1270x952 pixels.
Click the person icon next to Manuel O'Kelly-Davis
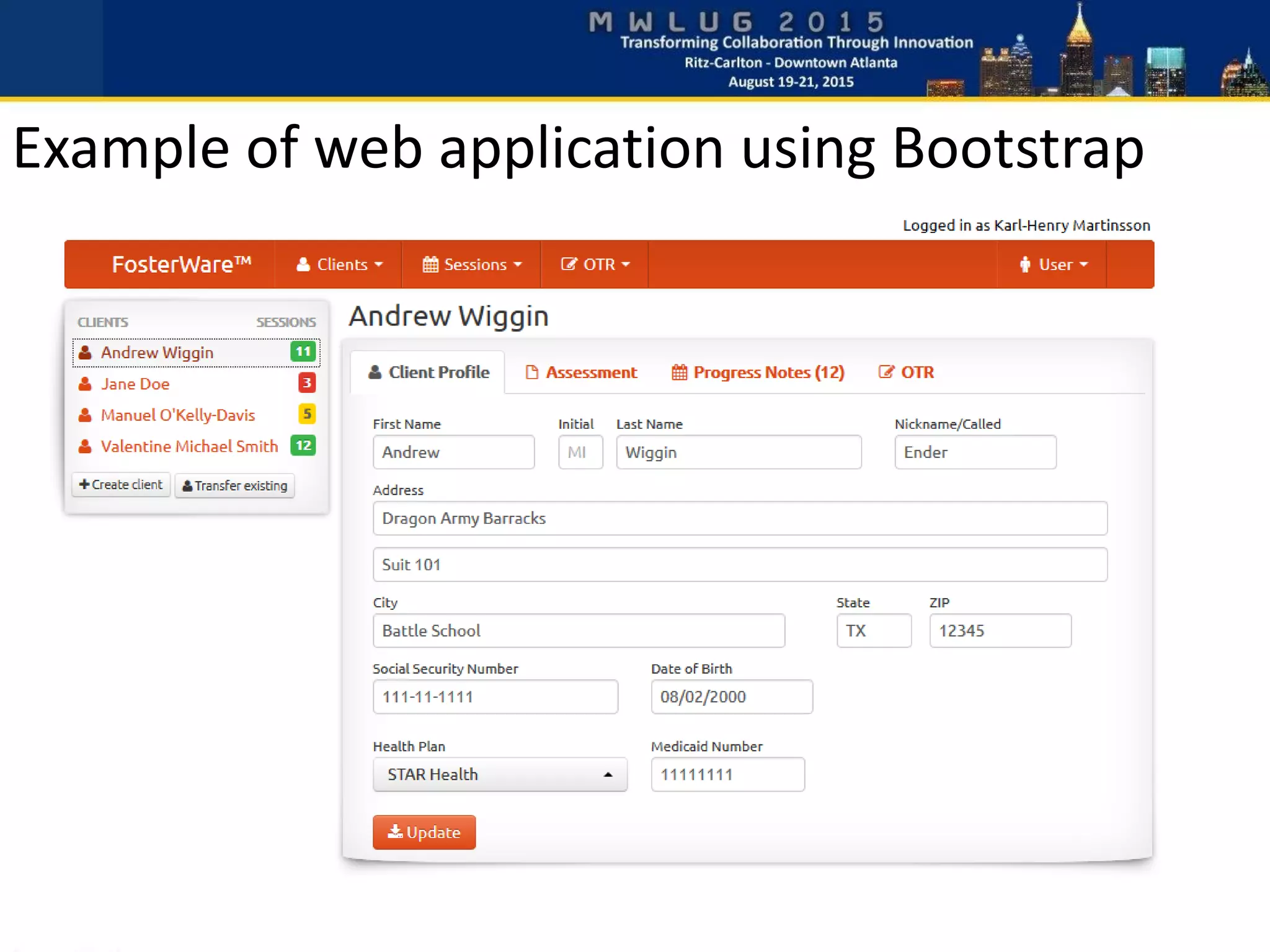tap(86, 415)
